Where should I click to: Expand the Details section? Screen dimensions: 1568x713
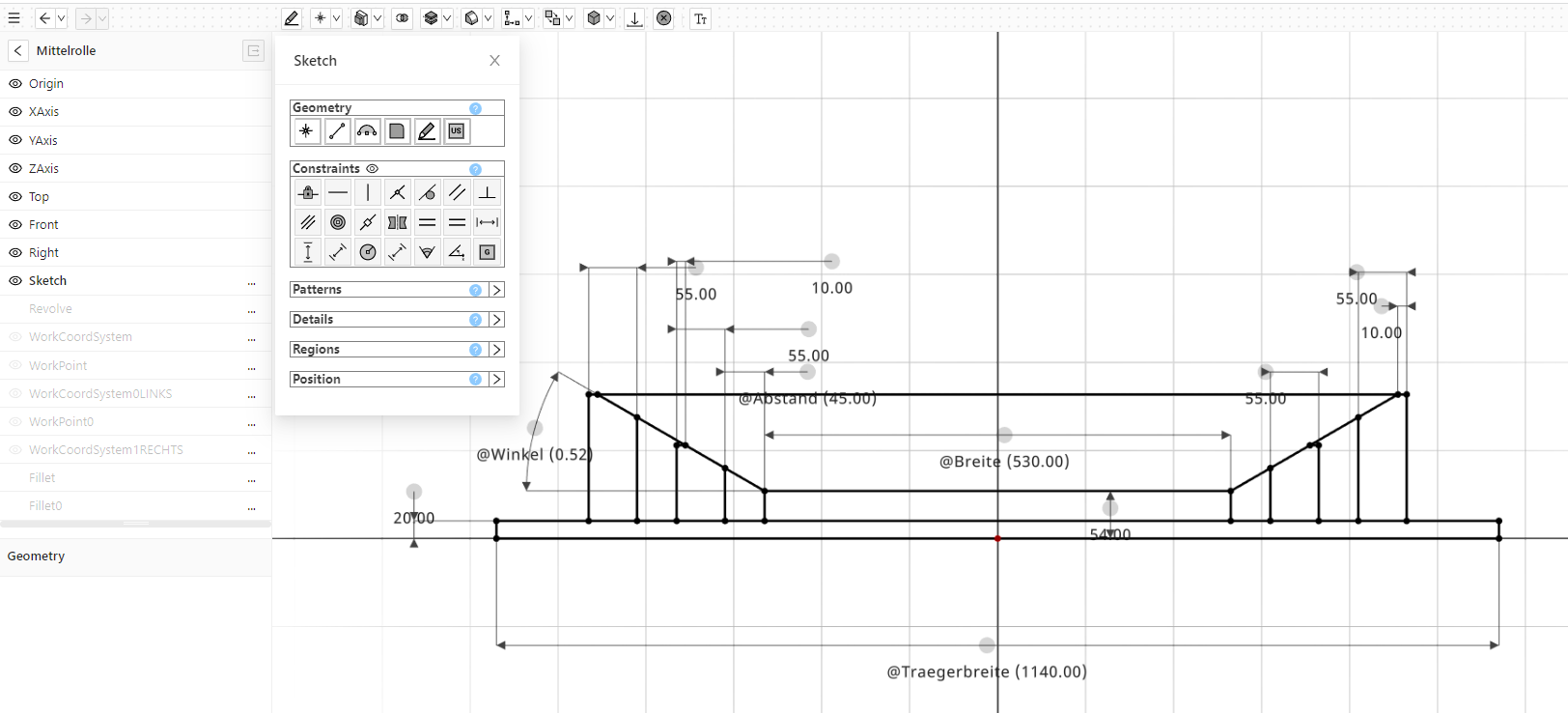pos(496,320)
